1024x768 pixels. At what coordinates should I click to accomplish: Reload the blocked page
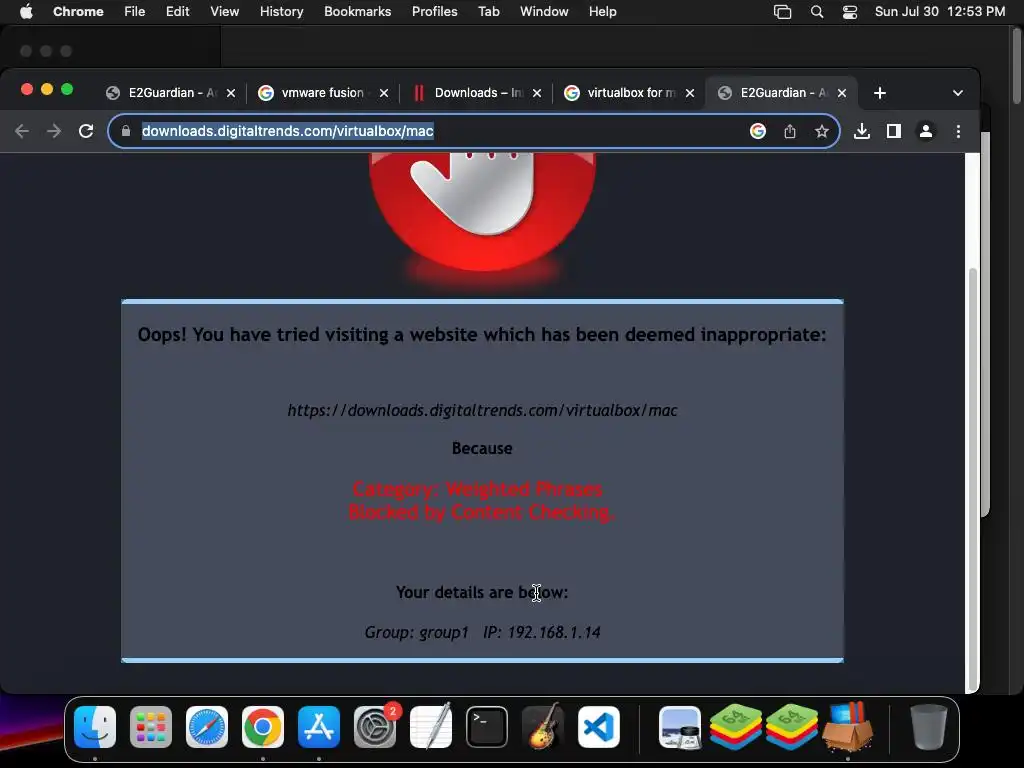pyautogui.click(x=86, y=131)
